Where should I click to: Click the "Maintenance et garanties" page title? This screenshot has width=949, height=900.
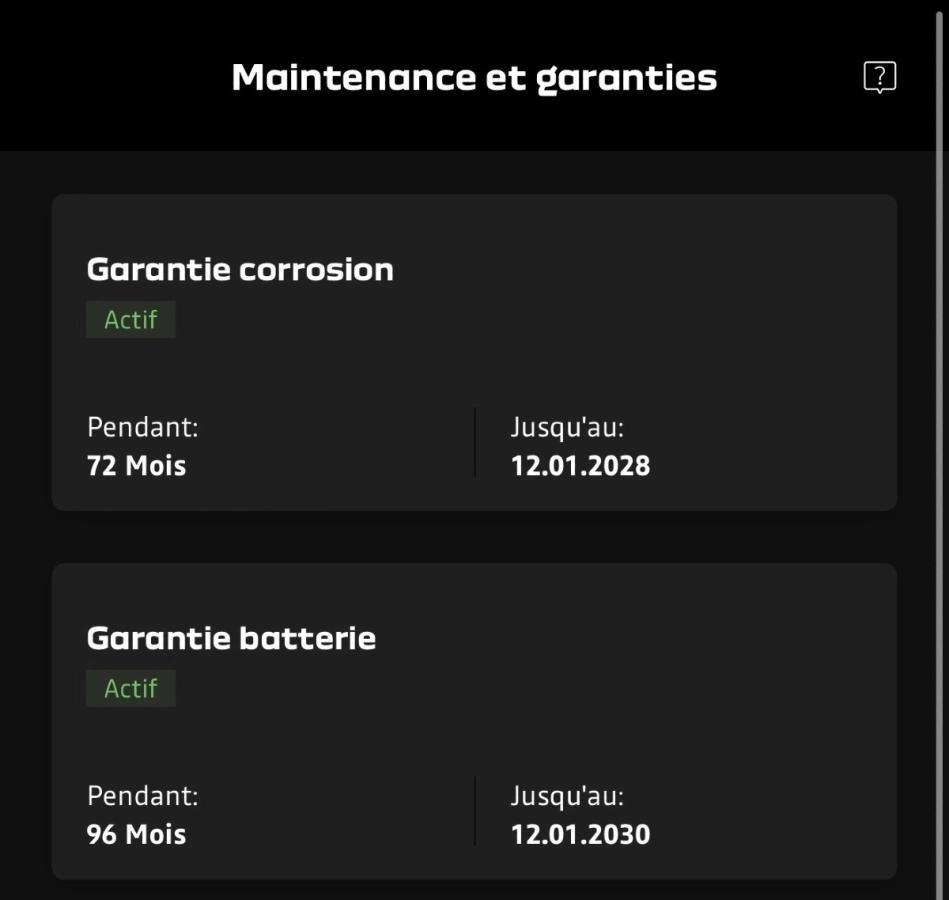[474, 77]
